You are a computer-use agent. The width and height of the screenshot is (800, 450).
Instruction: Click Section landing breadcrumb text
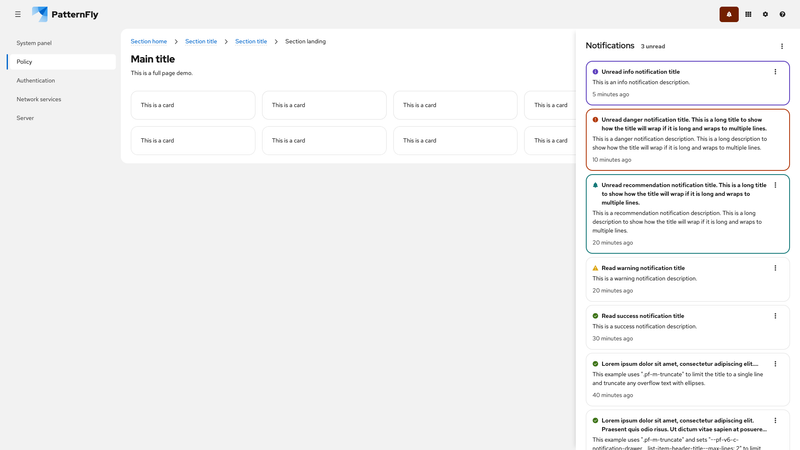305,41
